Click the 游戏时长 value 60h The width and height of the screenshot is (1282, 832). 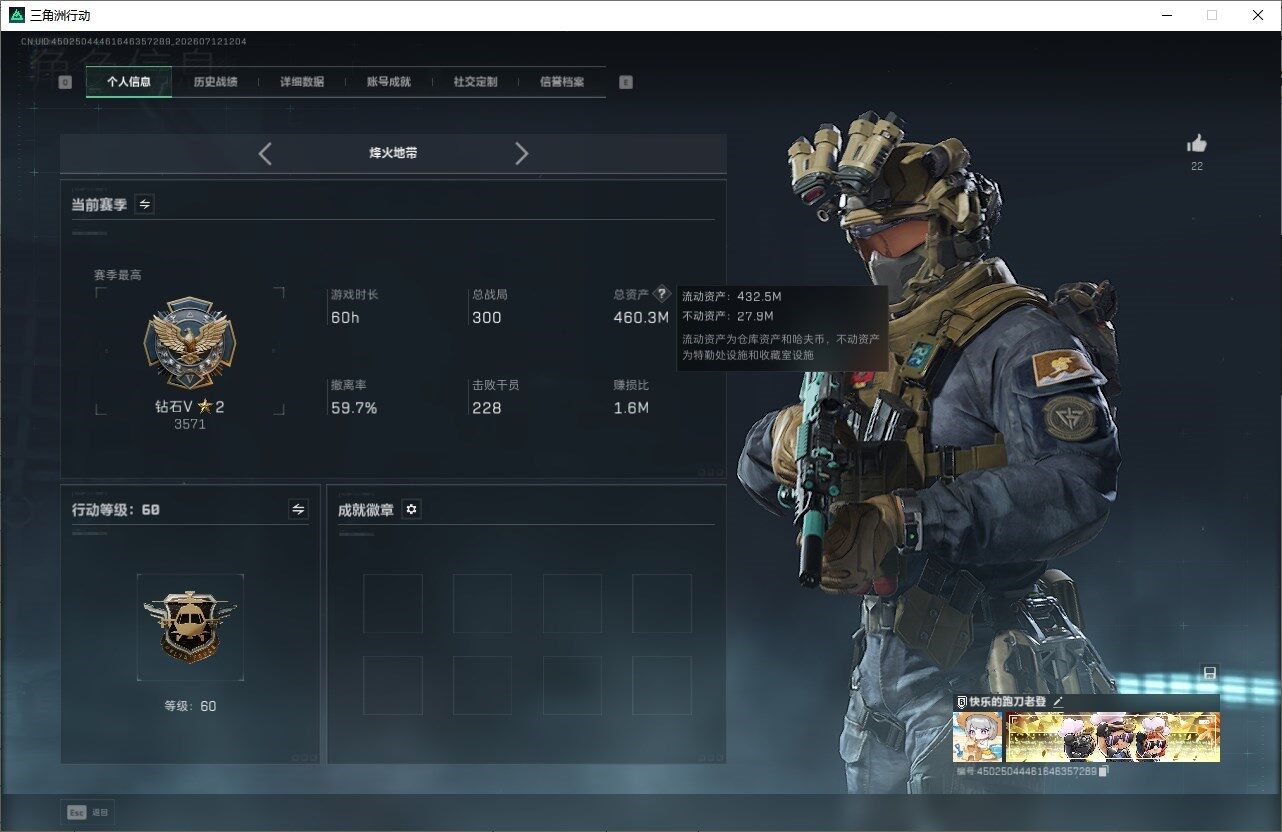(345, 318)
